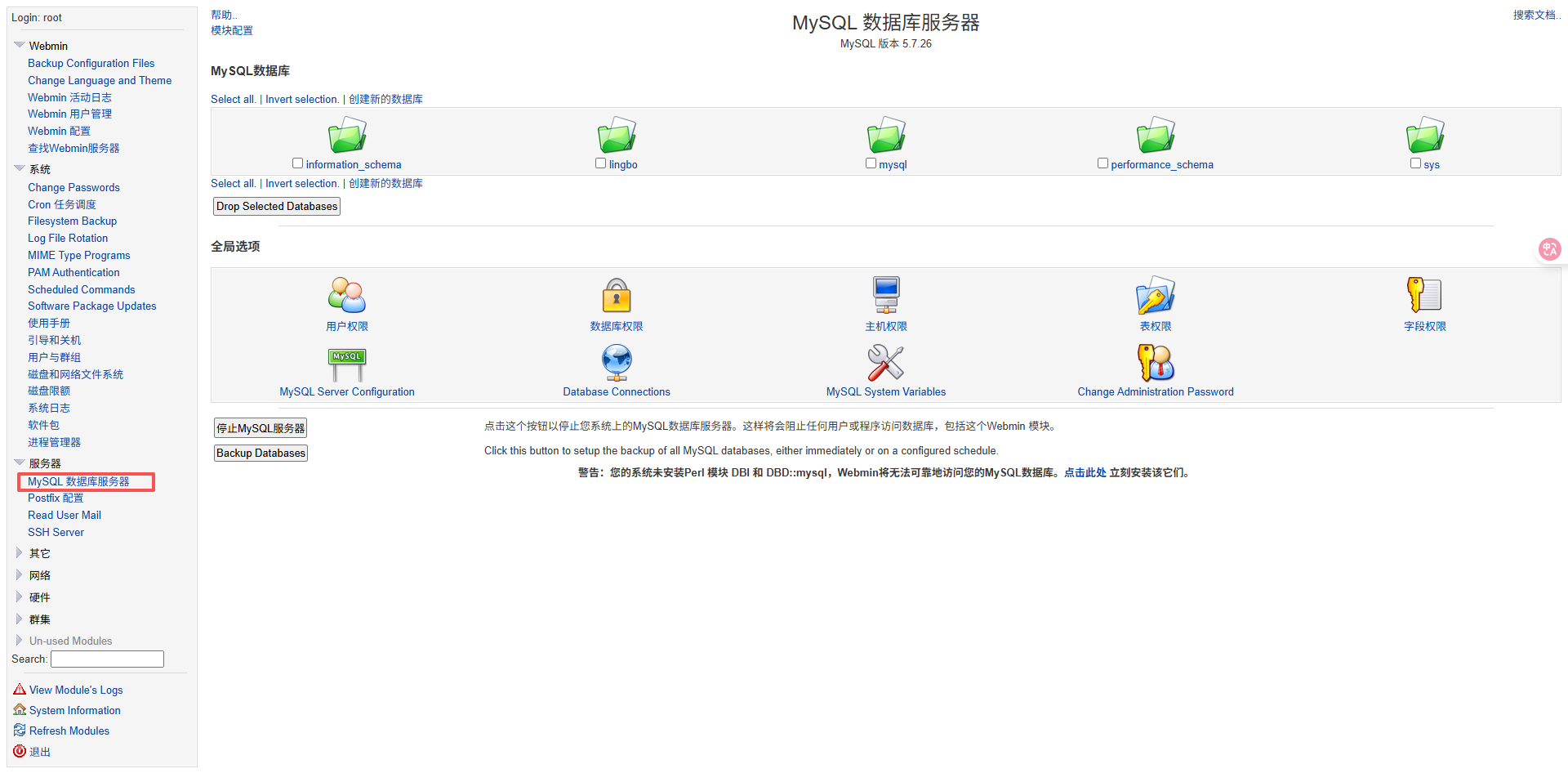1568x782 pixels.
Task: Check the information_schema checkbox
Action: point(298,163)
